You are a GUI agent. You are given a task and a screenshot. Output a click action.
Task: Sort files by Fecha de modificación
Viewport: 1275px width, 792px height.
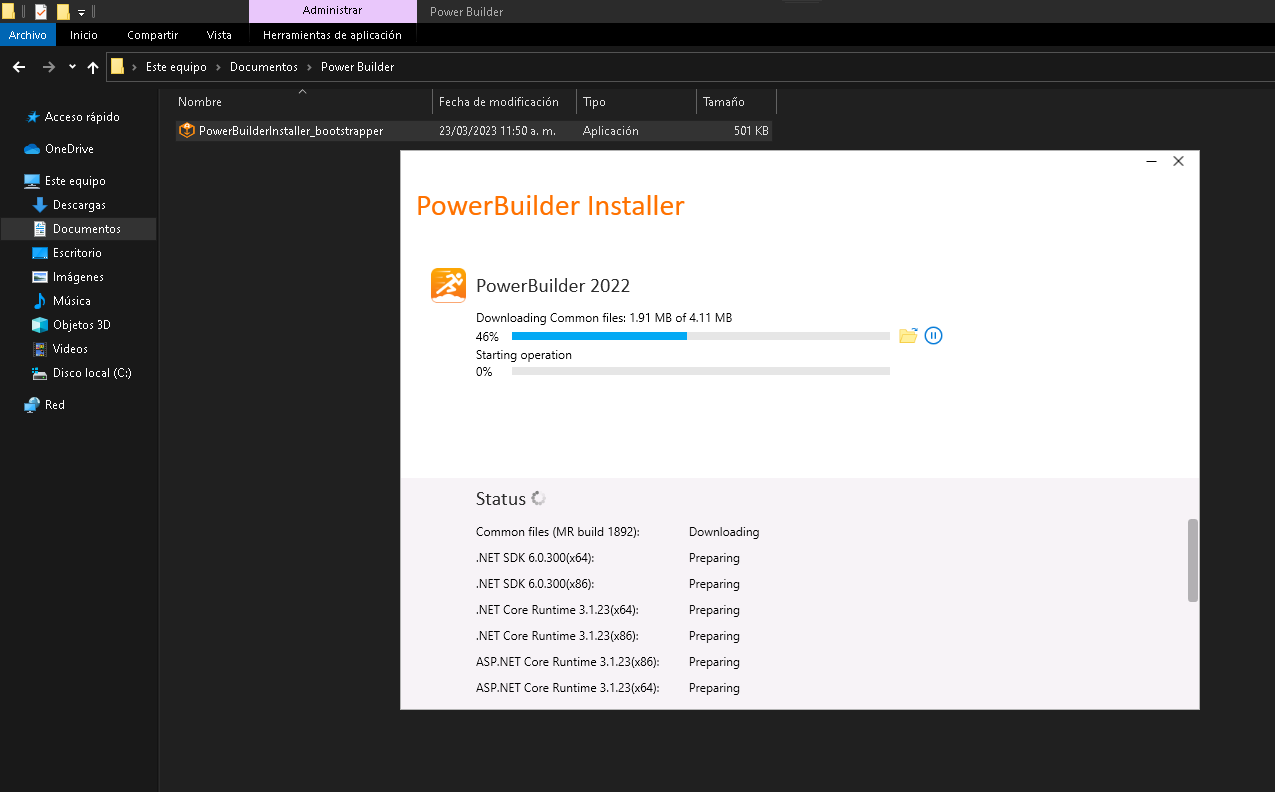(x=498, y=102)
